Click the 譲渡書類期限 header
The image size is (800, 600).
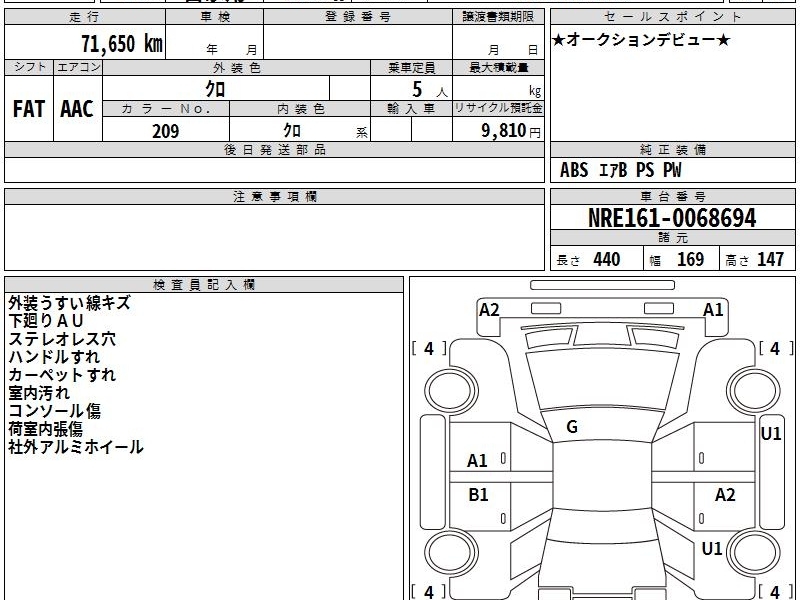tap(498, 17)
